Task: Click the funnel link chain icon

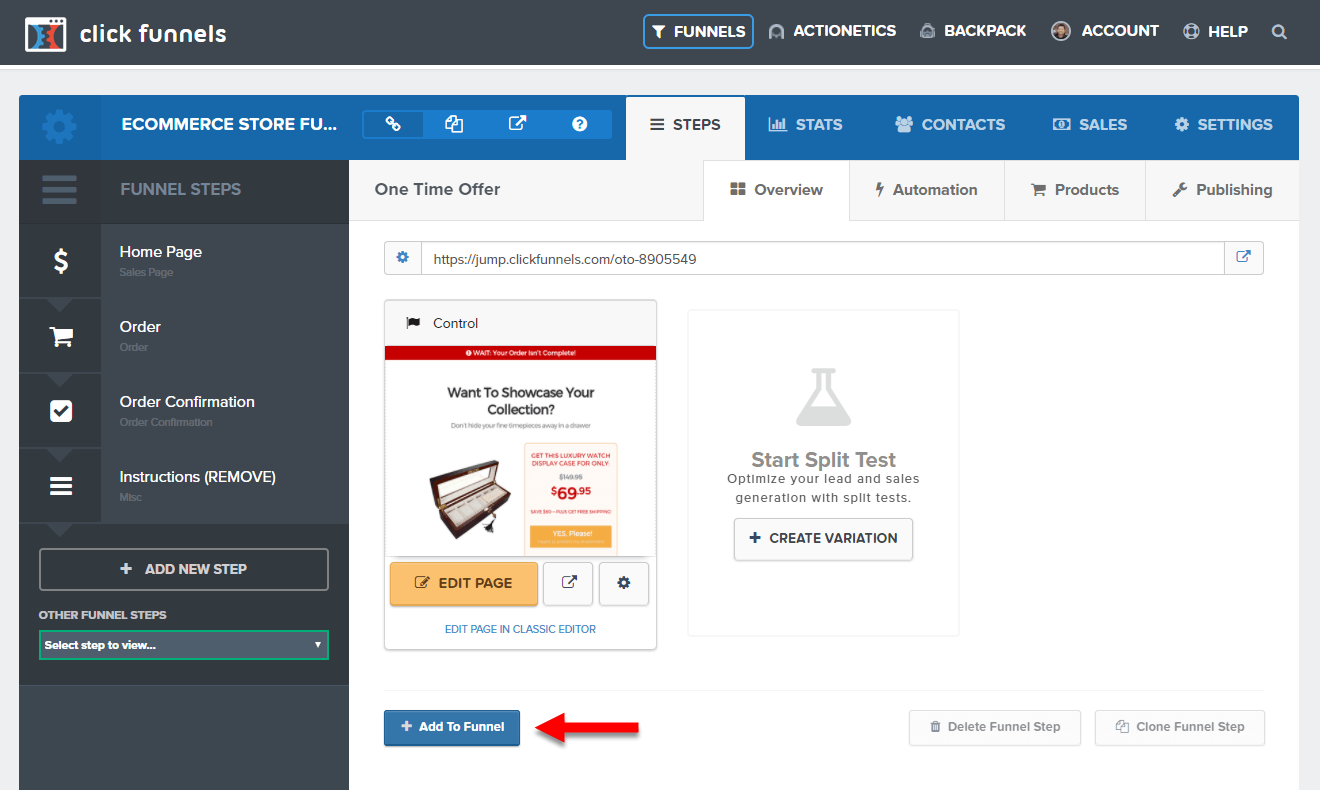Action: [393, 124]
